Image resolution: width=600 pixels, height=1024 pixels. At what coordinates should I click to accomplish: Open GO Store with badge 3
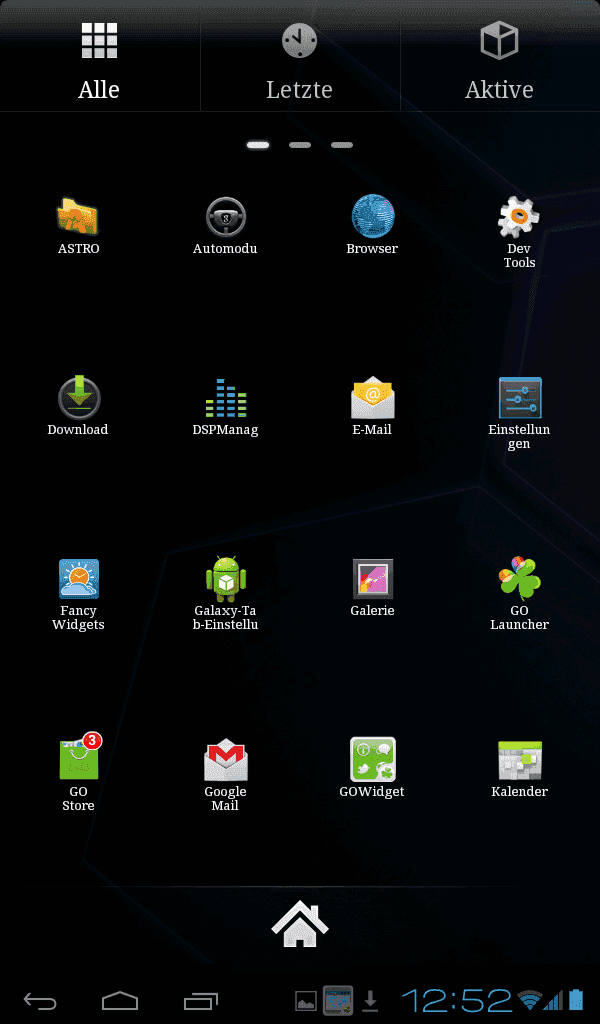pyautogui.click(x=80, y=757)
